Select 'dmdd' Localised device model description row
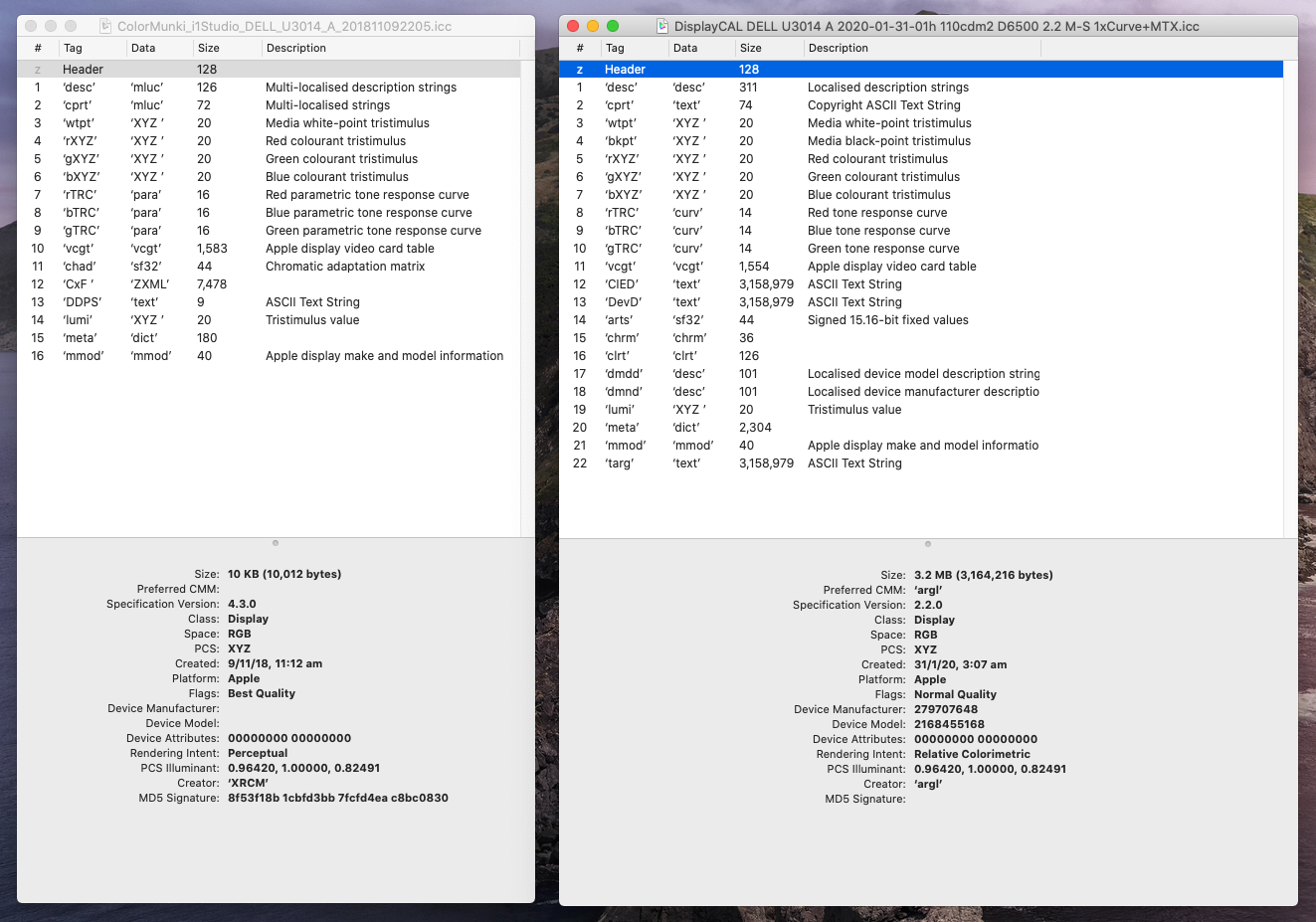This screenshot has width=1316, height=922. [921, 374]
